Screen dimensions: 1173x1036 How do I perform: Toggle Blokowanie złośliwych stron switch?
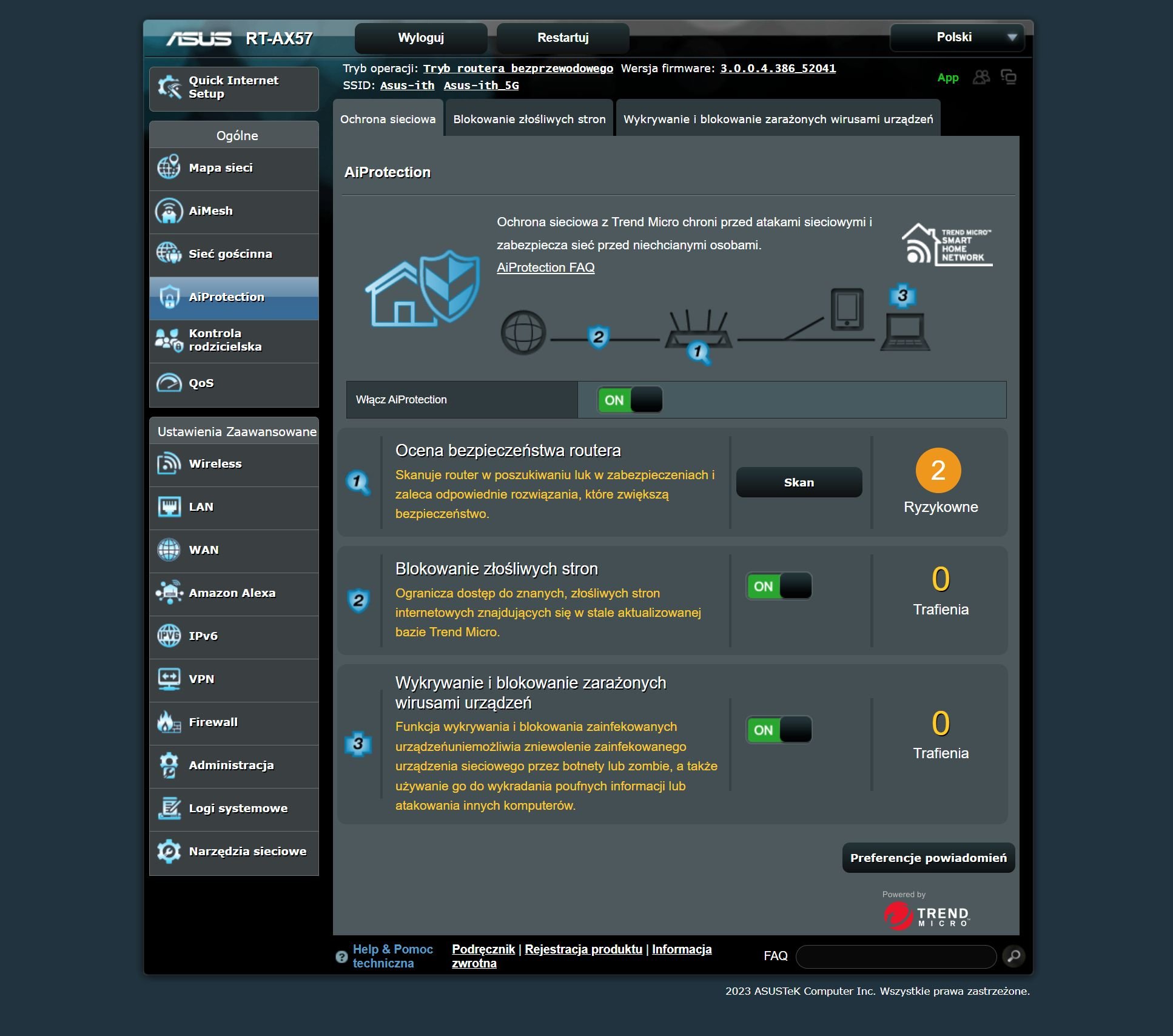point(779,586)
